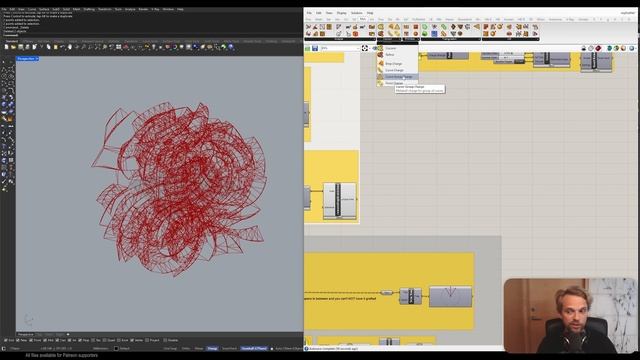Image resolution: width=640 pixels, height=360 pixels.
Task: Open the Perspective viewport title dropdown
Action: (37, 59)
